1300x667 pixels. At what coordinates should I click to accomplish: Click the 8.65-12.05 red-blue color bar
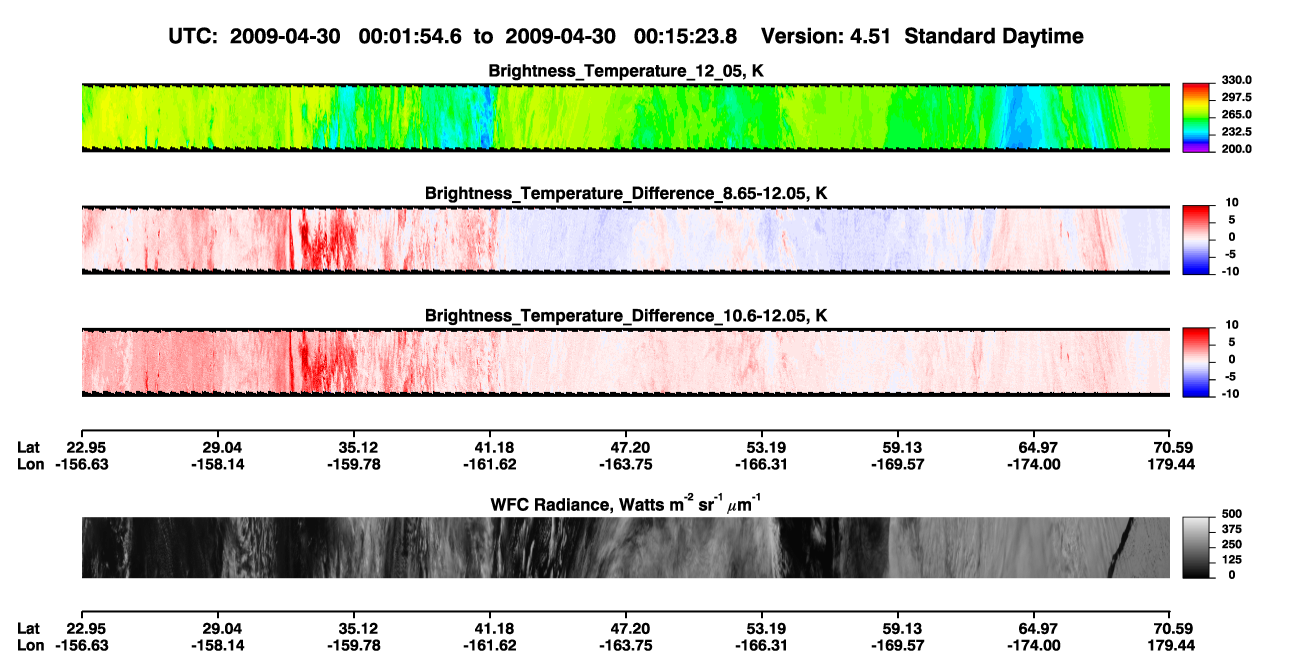1196,239
